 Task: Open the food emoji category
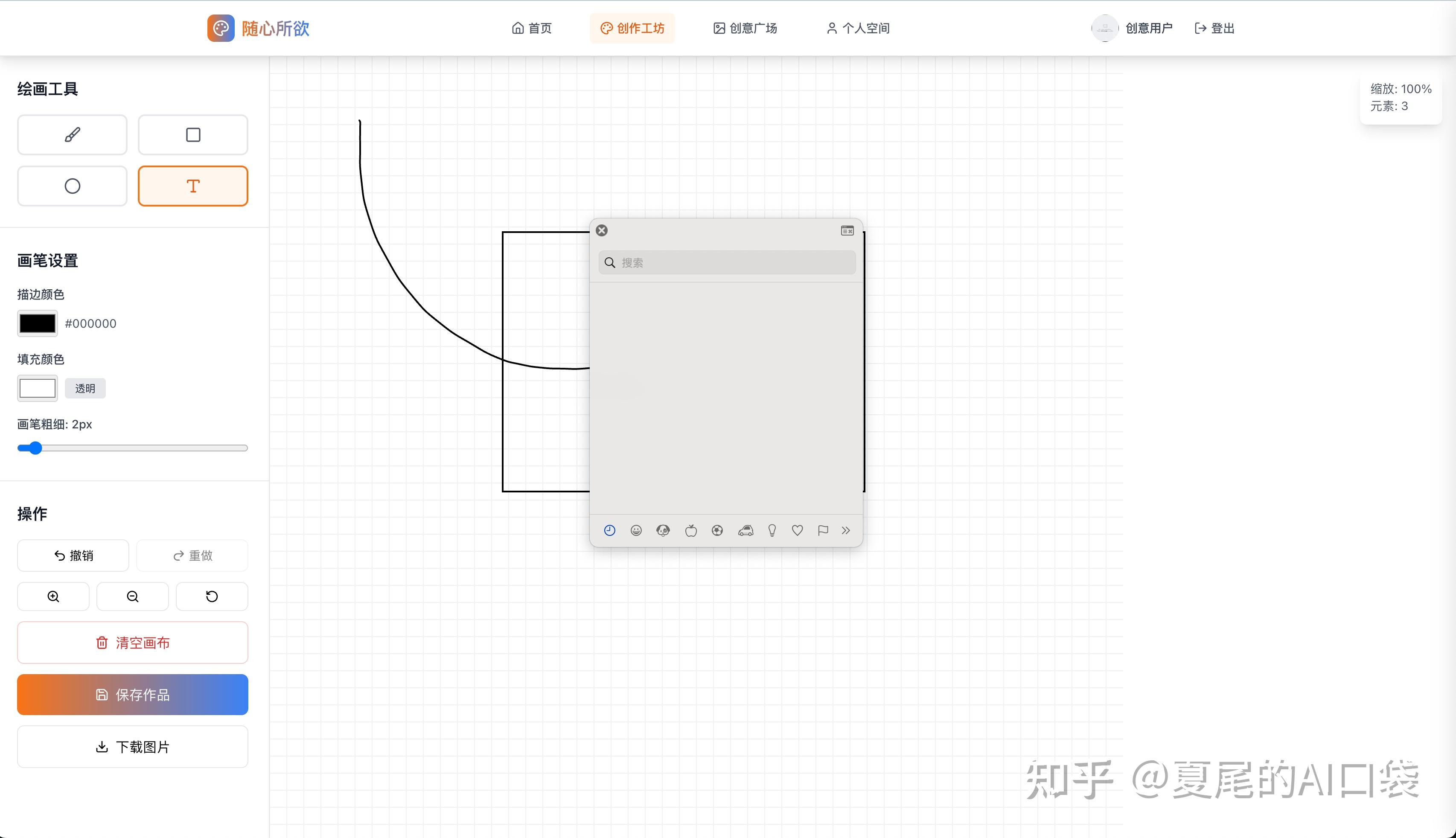tap(690, 530)
